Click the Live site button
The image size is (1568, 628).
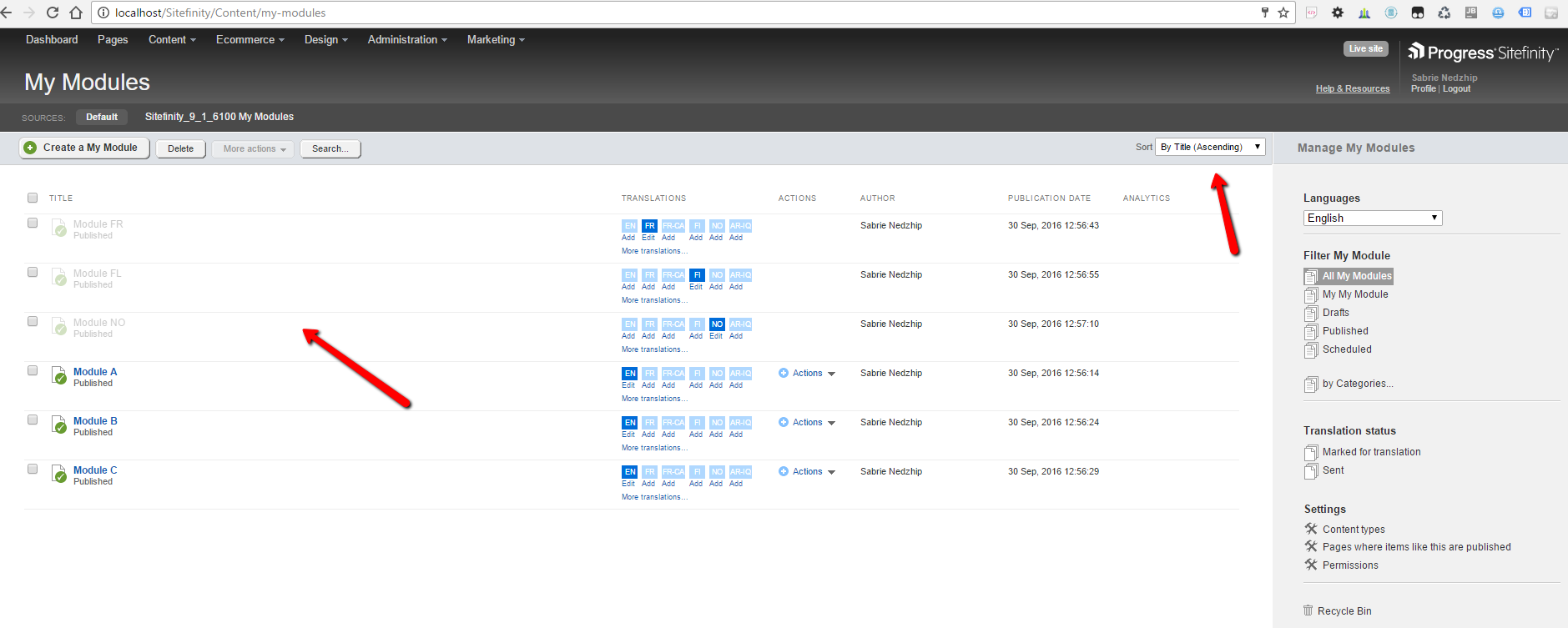[x=1366, y=48]
